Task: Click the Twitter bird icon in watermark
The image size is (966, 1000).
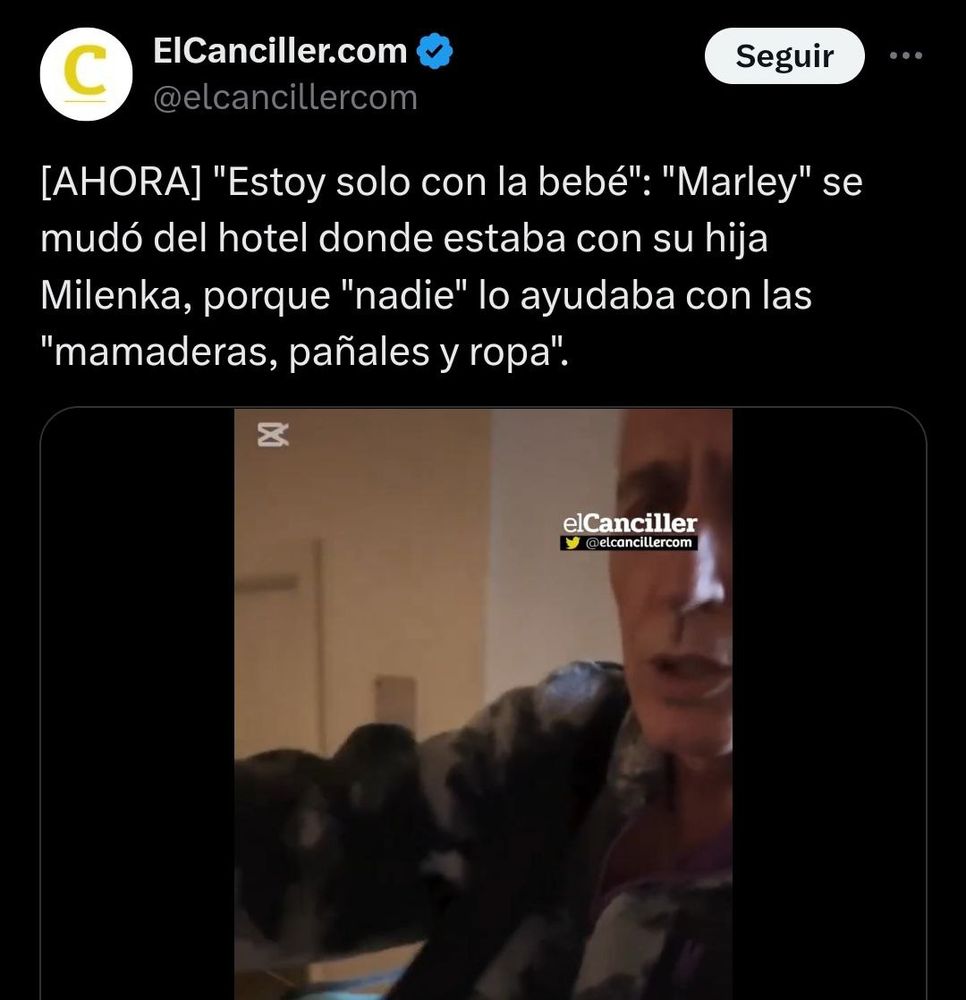Action: [x=573, y=543]
